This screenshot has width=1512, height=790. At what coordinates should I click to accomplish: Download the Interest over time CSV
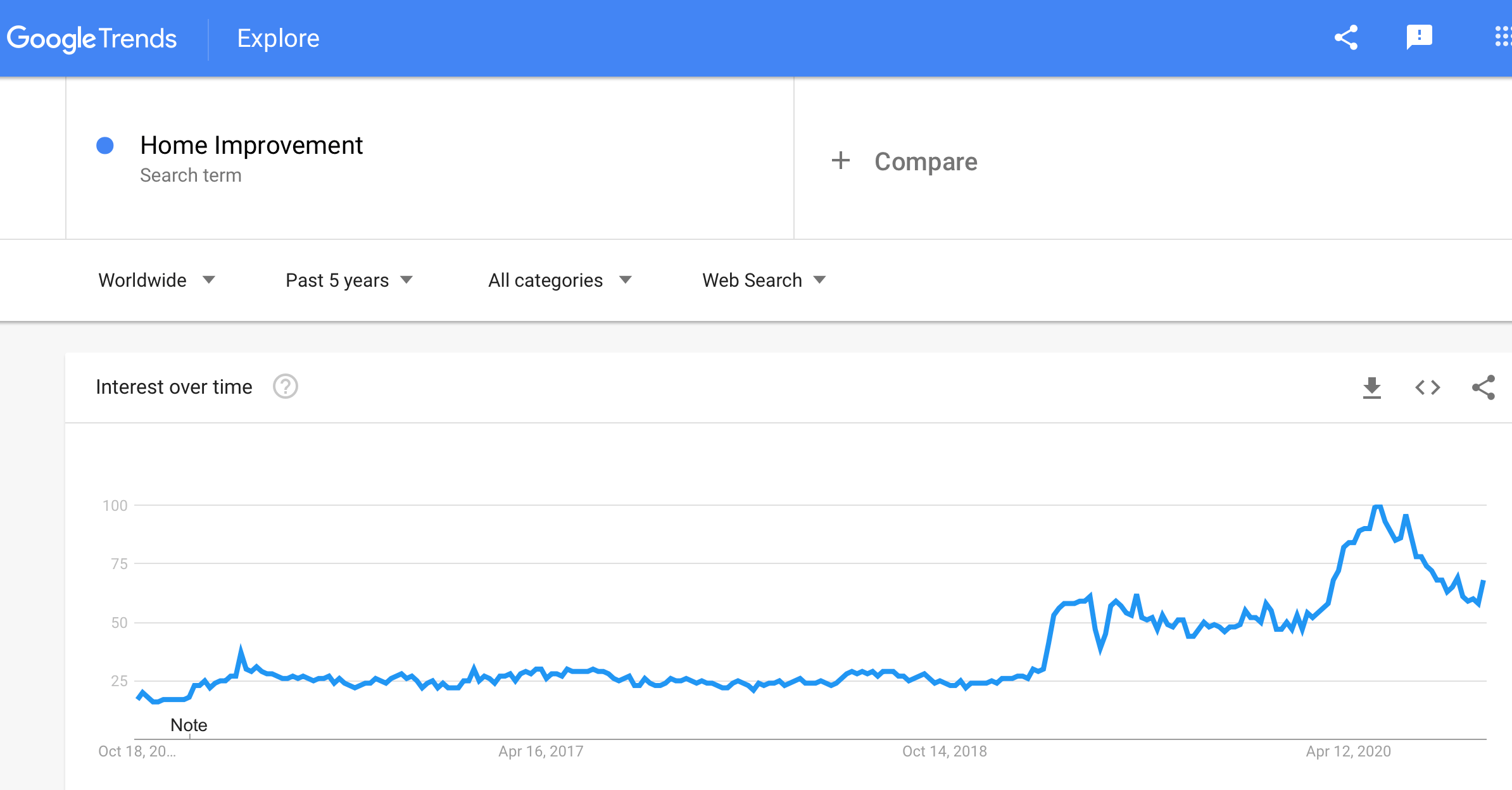point(1371,387)
